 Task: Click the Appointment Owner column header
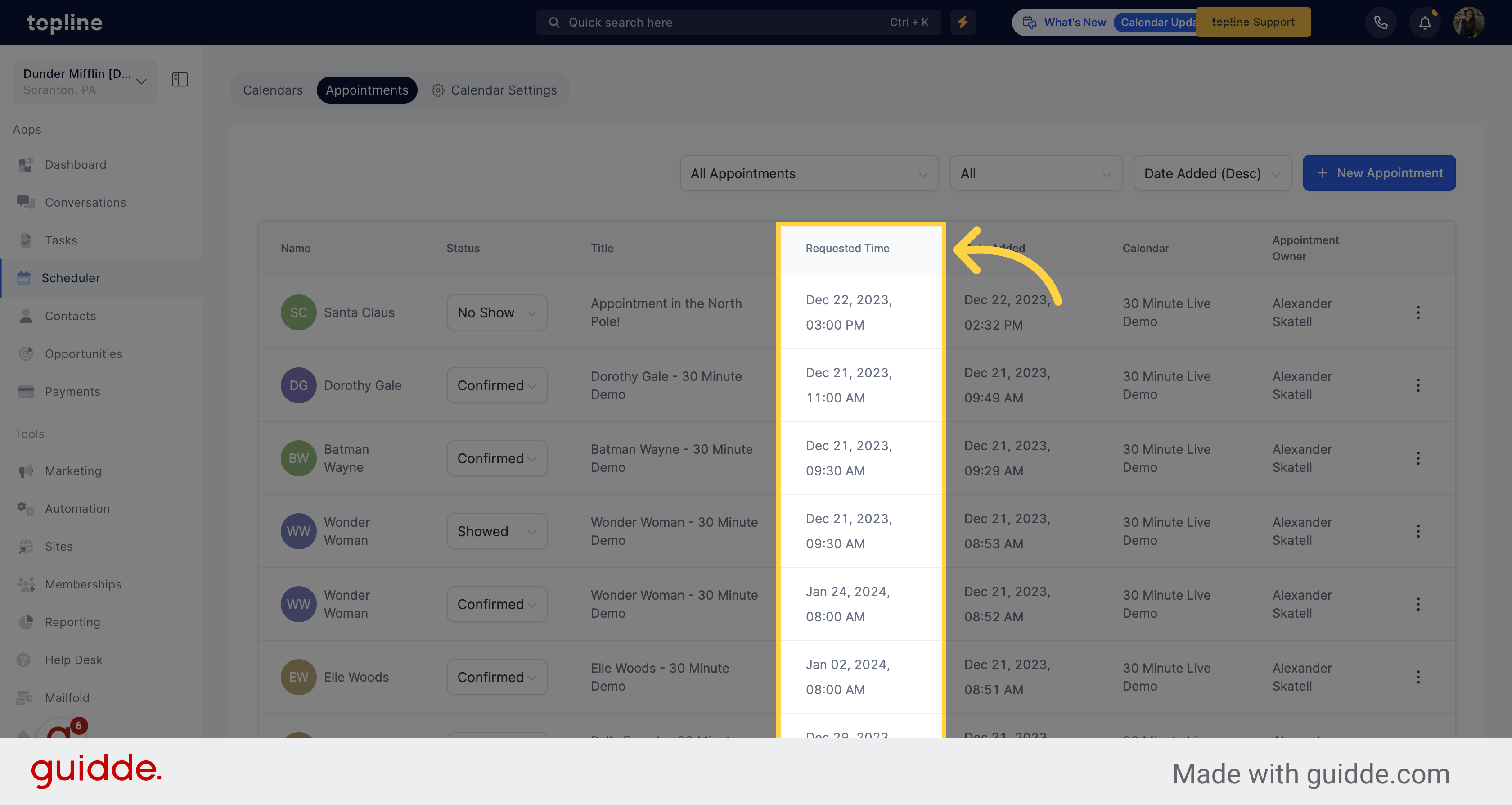coord(1305,249)
